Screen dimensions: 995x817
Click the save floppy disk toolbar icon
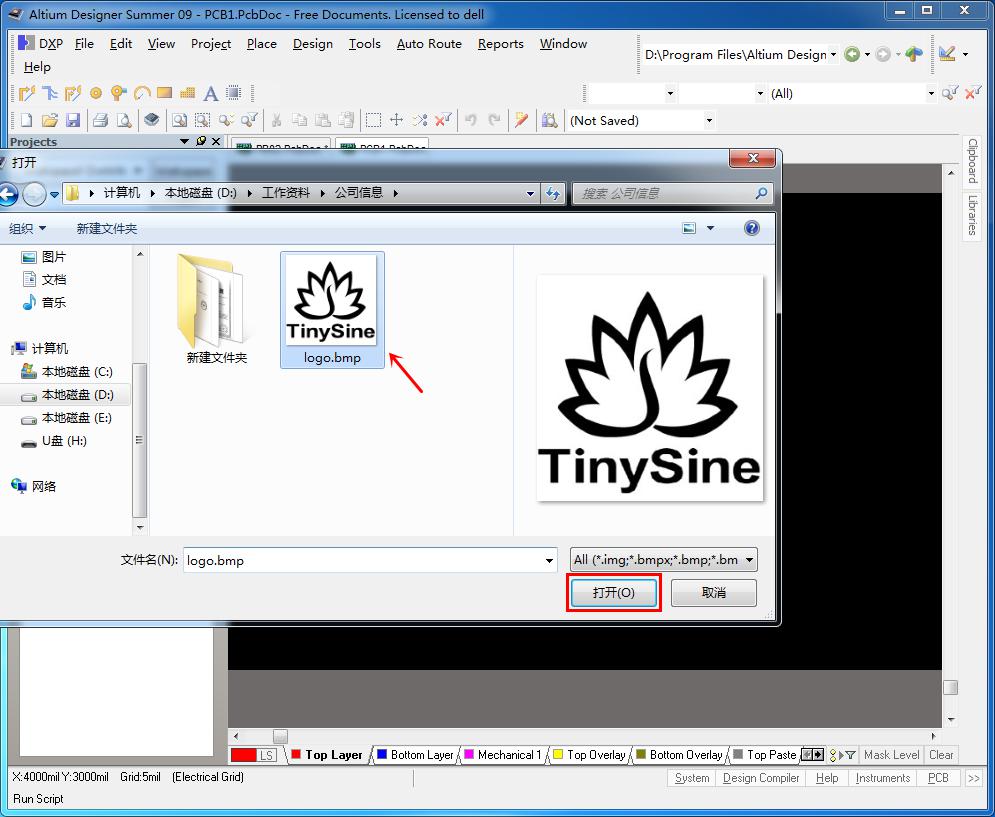click(x=73, y=120)
